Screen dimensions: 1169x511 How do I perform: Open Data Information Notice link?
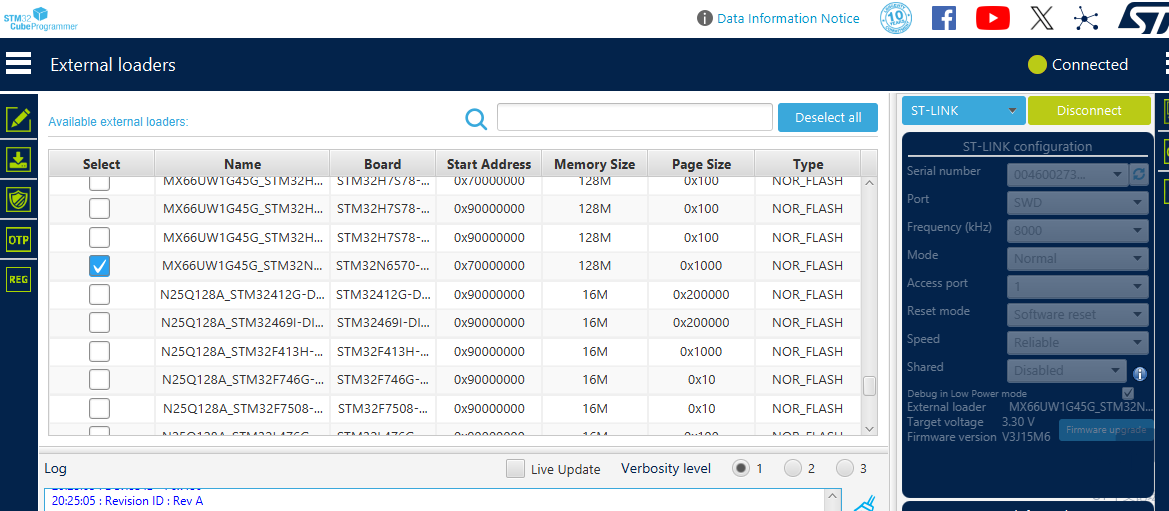788,18
